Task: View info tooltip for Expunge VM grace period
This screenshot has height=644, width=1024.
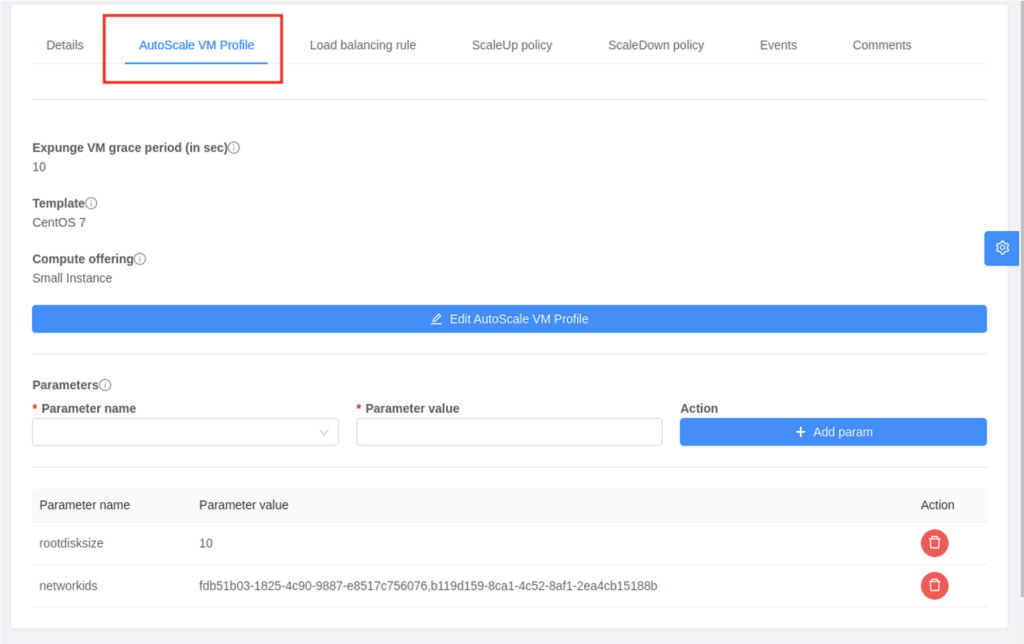Action: [x=234, y=147]
